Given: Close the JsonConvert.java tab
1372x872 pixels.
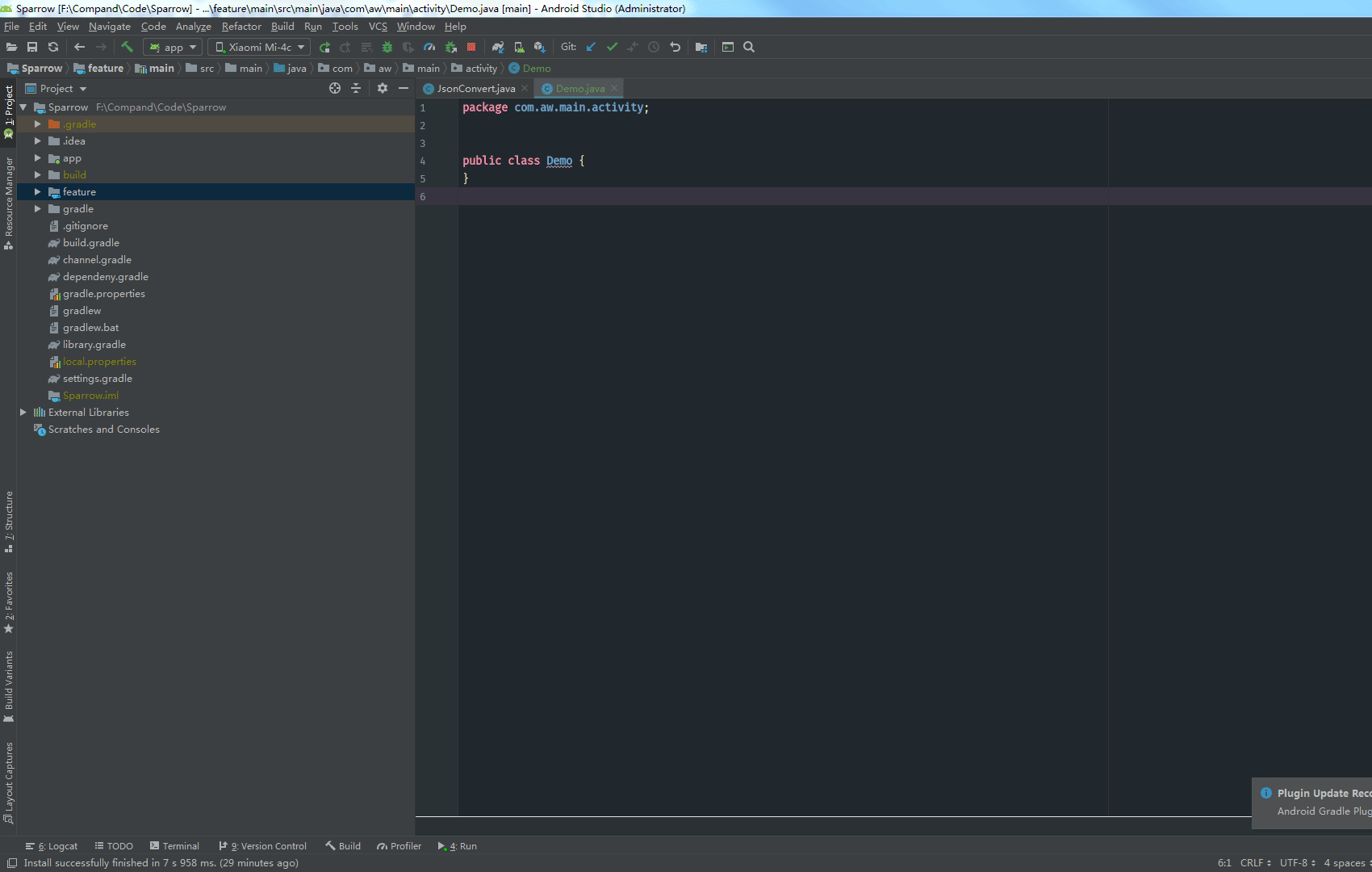Looking at the screenshot, I should tap(525, 88).
